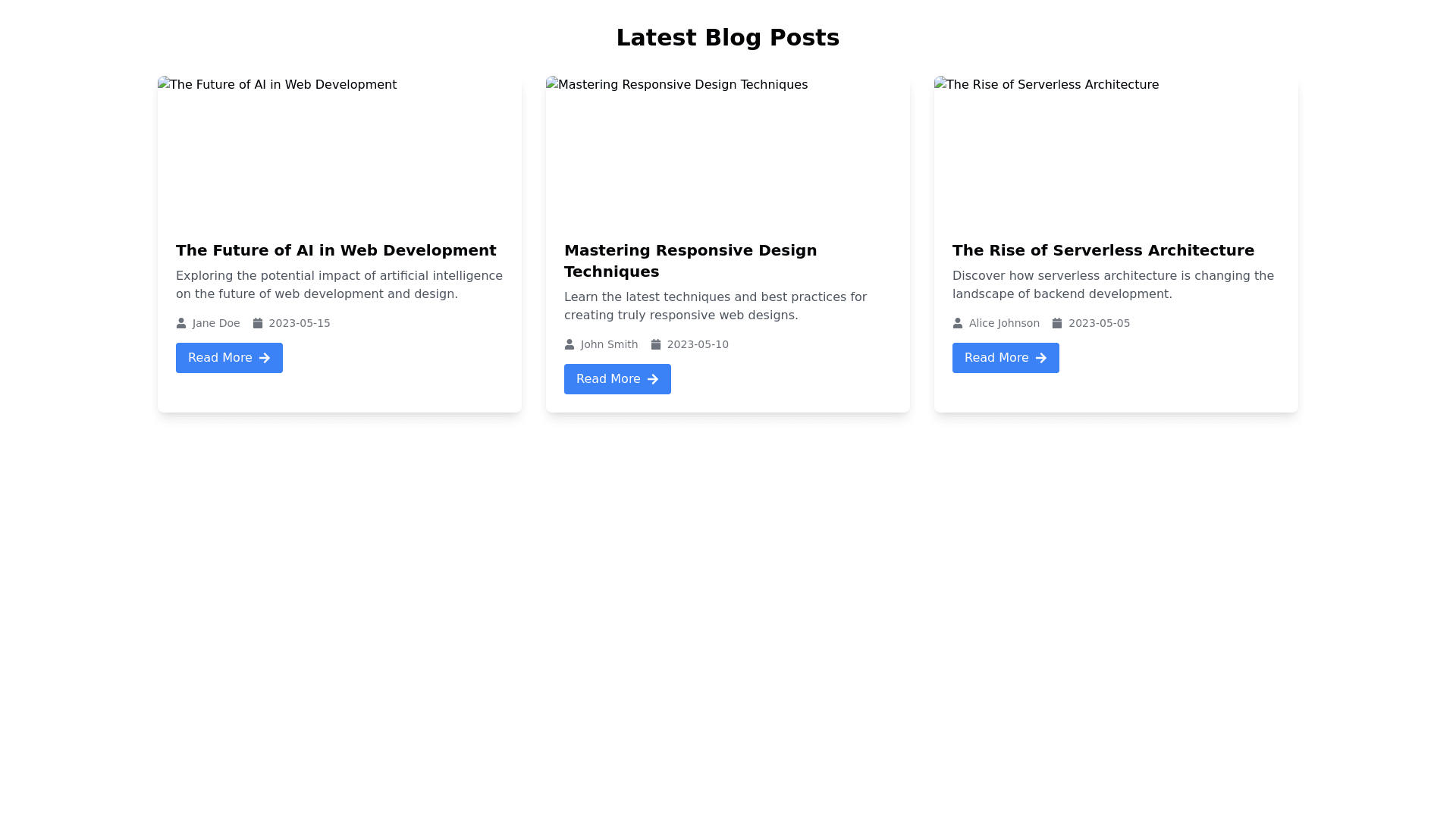Click the arrow icon on the Responsive Design post's Read More button
Viewport: 1456px width, 819px height.
pyautogui.click(x=653, y=379)
